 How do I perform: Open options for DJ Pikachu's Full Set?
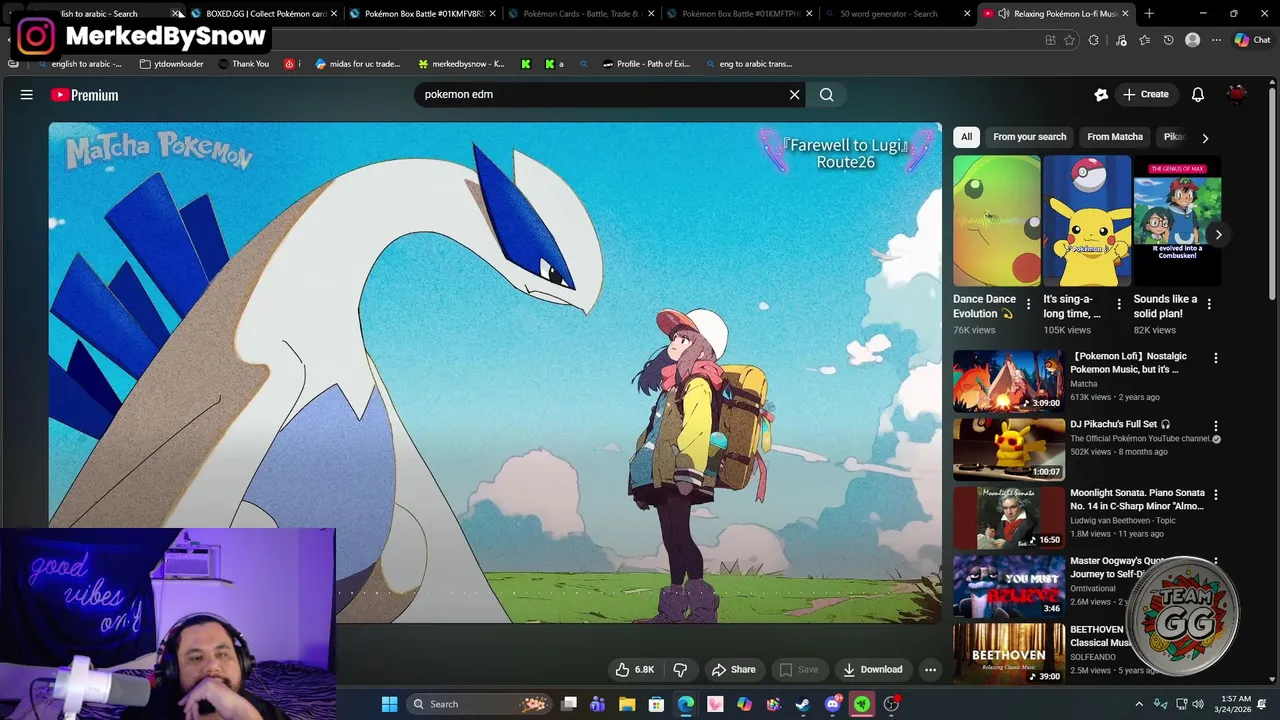point(1216,426)
